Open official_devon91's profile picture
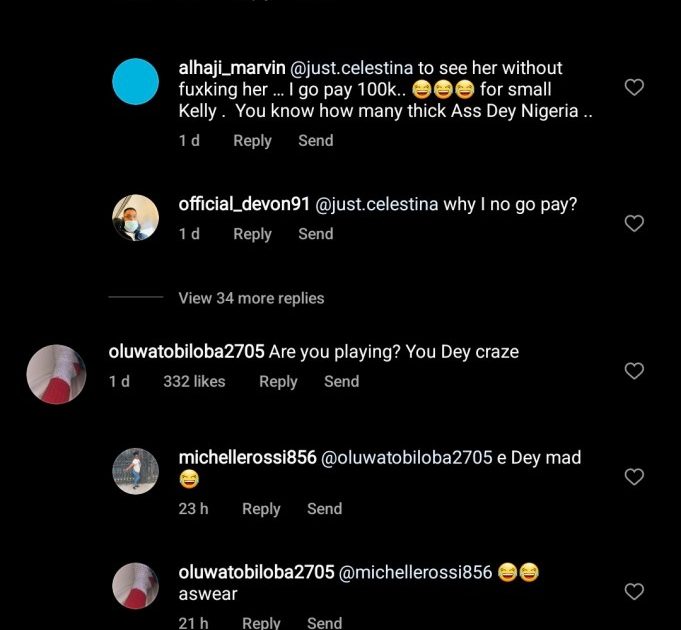The width and height of the screenshot is (681, 630). pos(135,217)
